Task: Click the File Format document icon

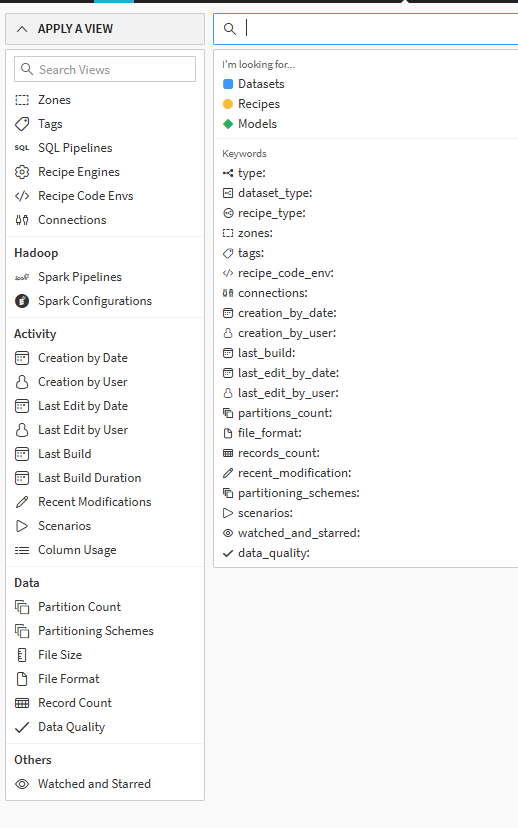Action: pyautogui.click(x=22, y=679)
